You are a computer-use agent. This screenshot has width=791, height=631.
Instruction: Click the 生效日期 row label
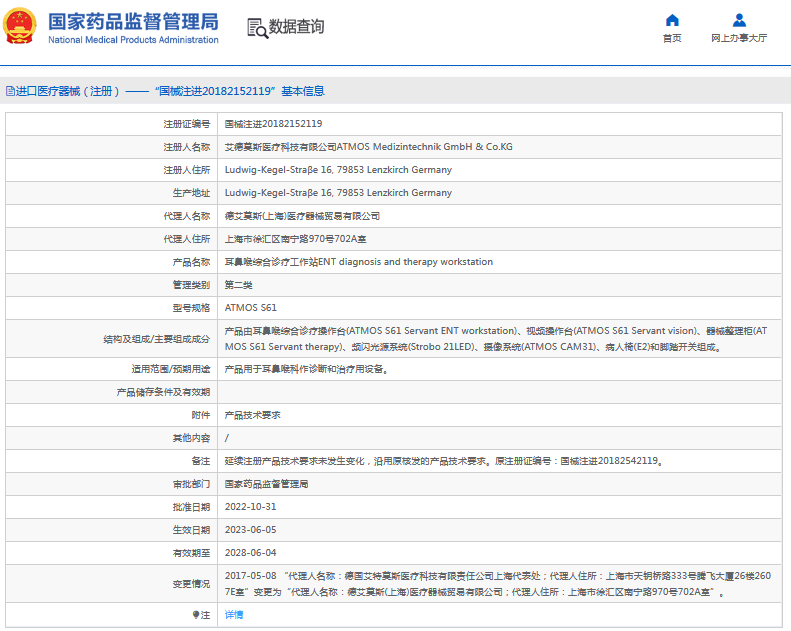pyautogui.click(x=191, y=531)
